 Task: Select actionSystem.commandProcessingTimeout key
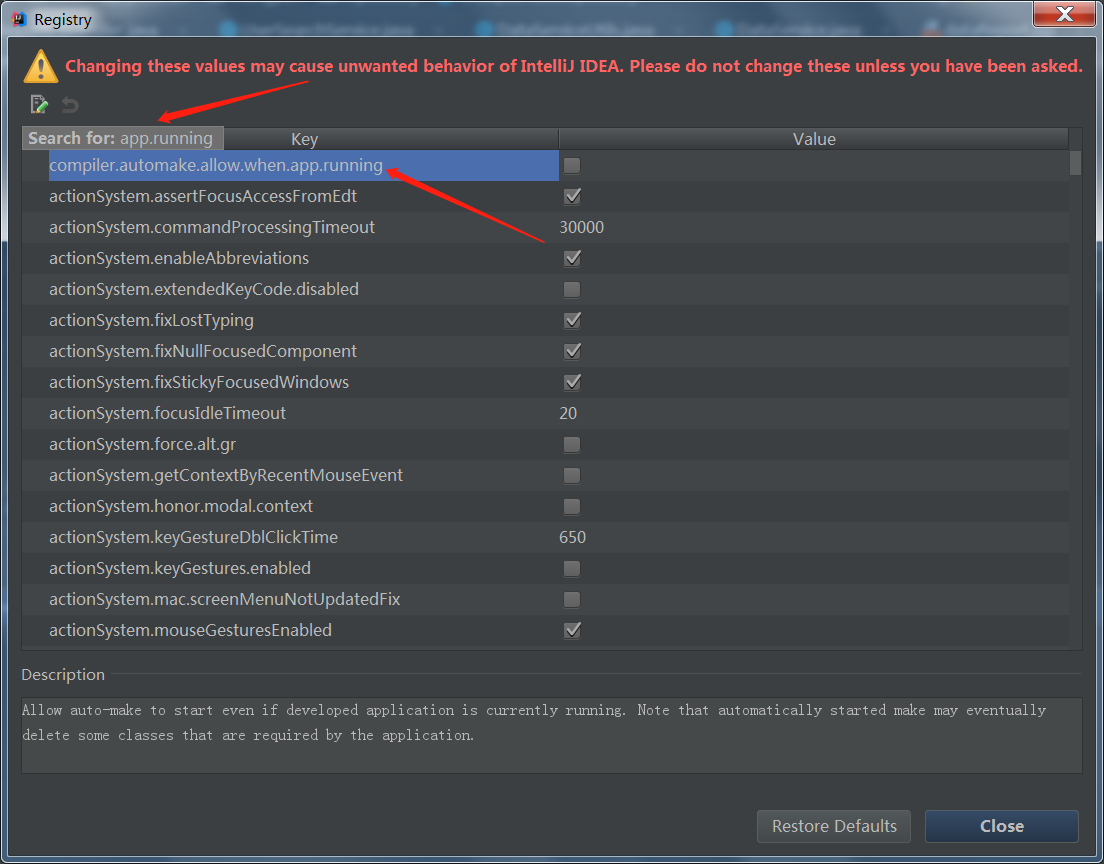pyautogui.click(x=212, y=227)
